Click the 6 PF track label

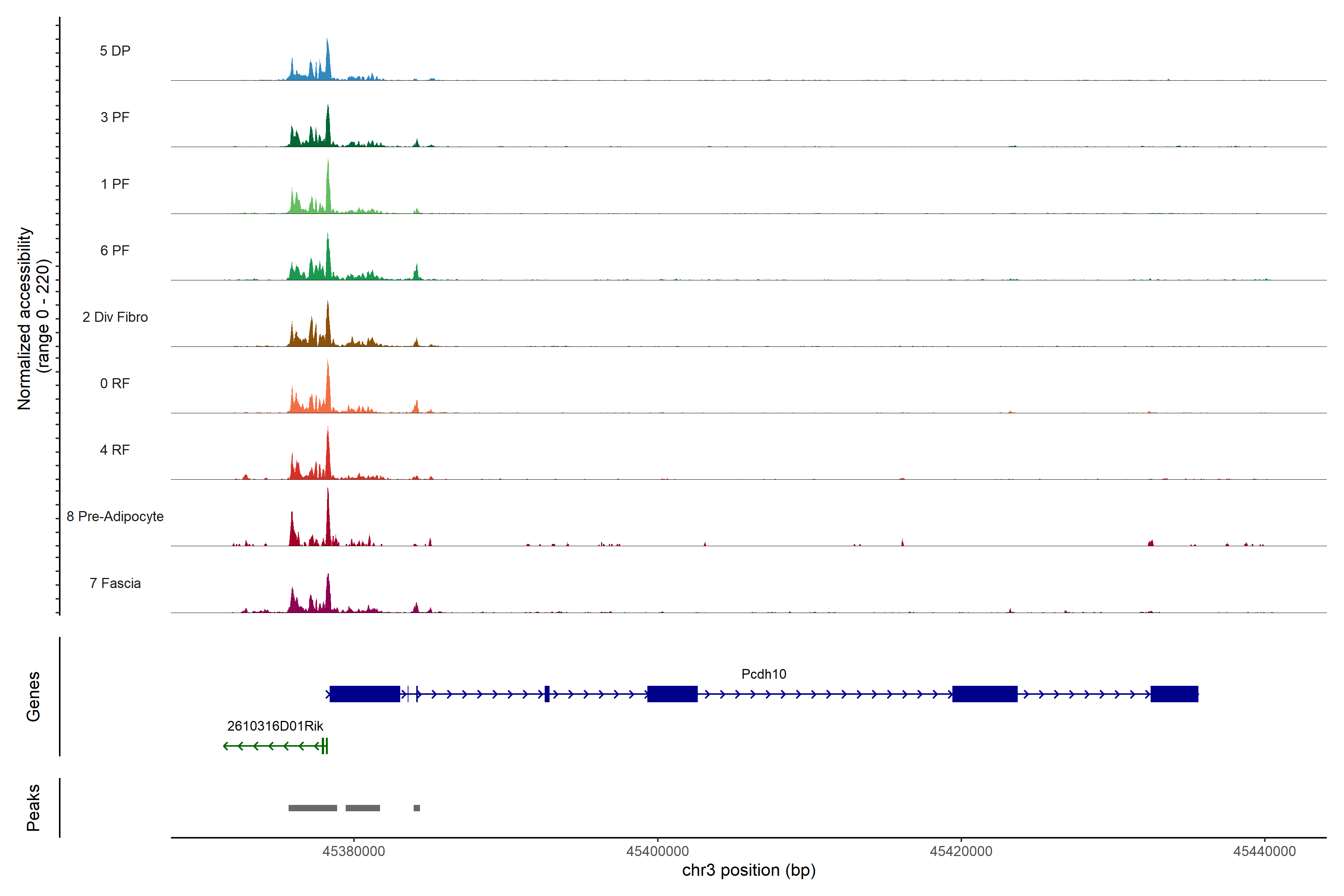115,251
